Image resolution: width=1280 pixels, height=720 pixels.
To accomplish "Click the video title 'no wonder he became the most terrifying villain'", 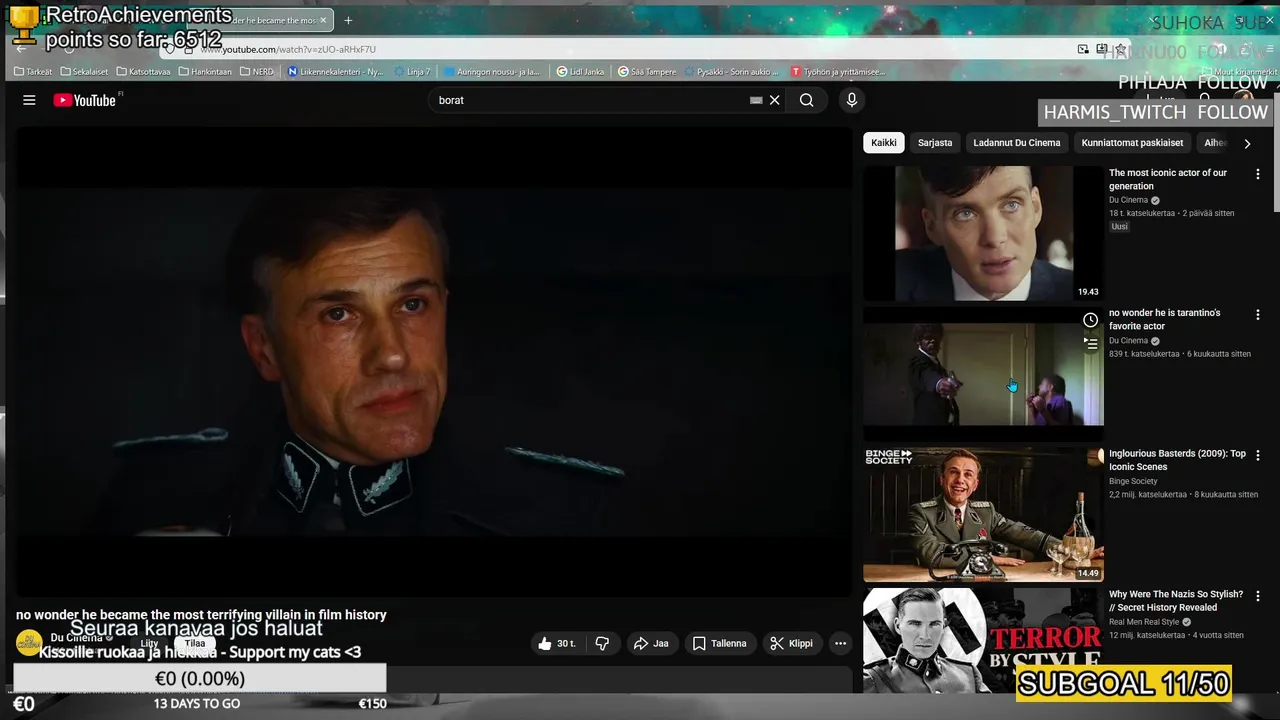I will 201,615.
